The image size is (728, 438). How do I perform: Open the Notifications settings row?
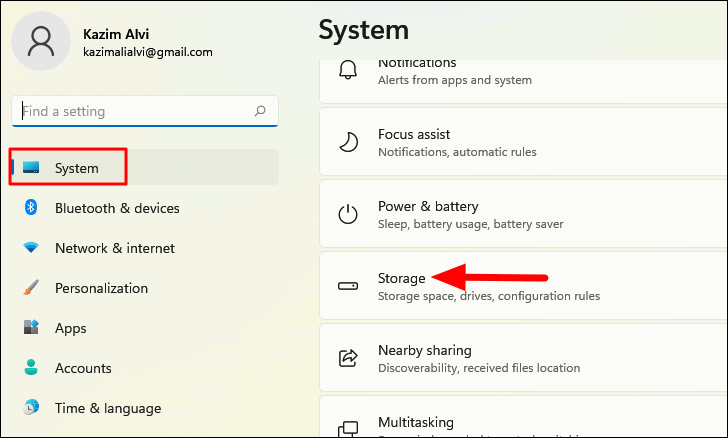coord(523,81)
